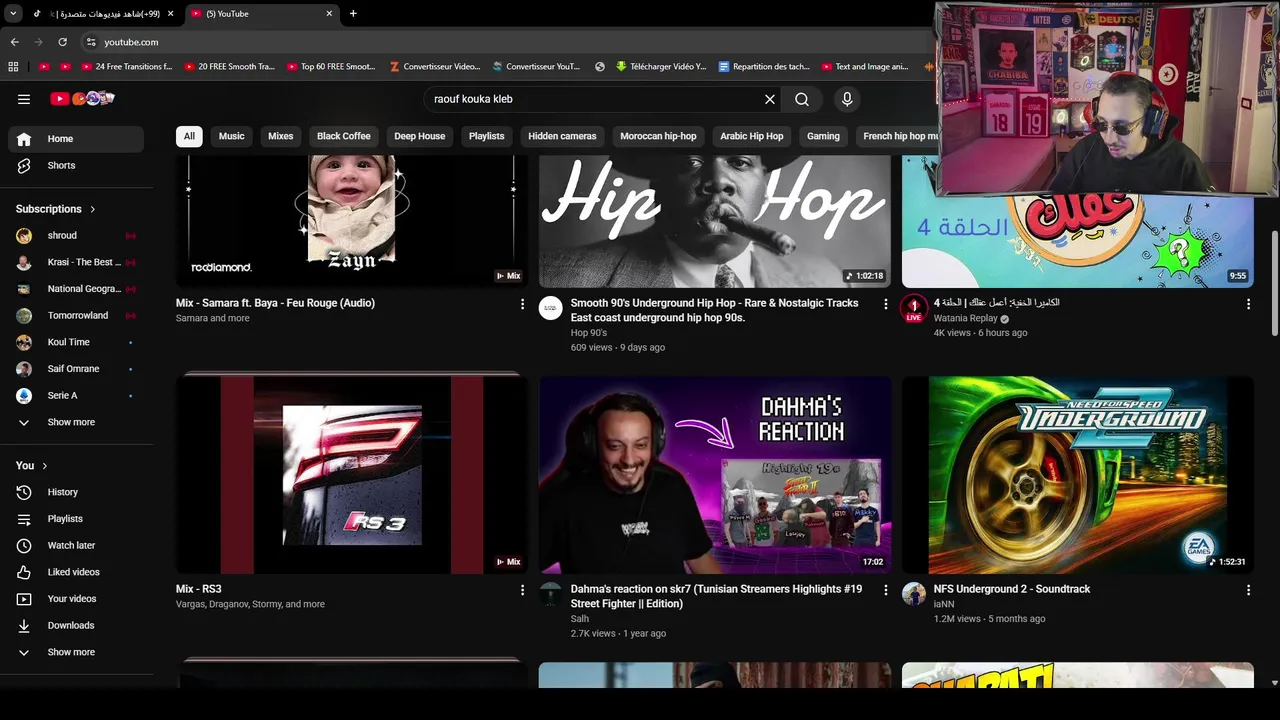Select the All filter chip
This screenshot has height=720, width=1280.
click(x=189, y=136)
